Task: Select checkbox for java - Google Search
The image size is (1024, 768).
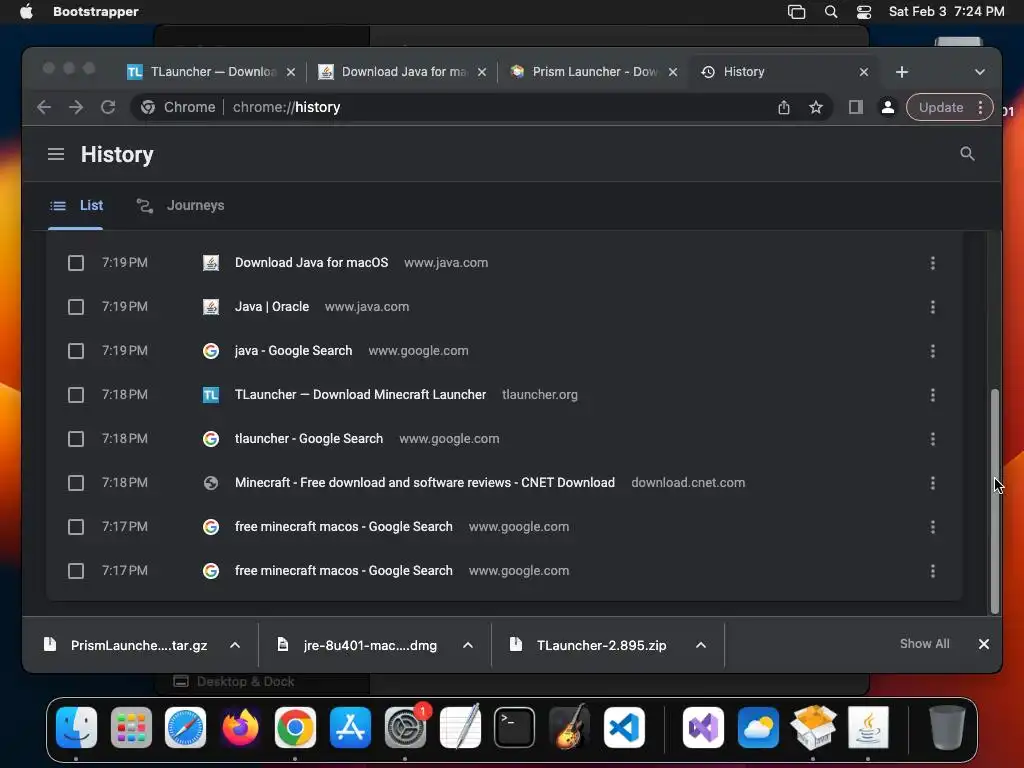Action: pyautogui.click(x=76, y=351)
